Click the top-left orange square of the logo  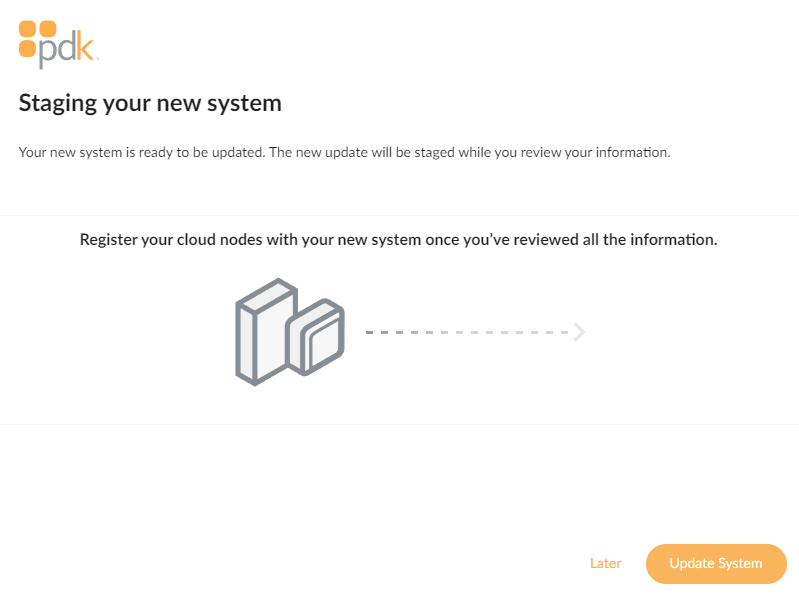pos(28,29)
